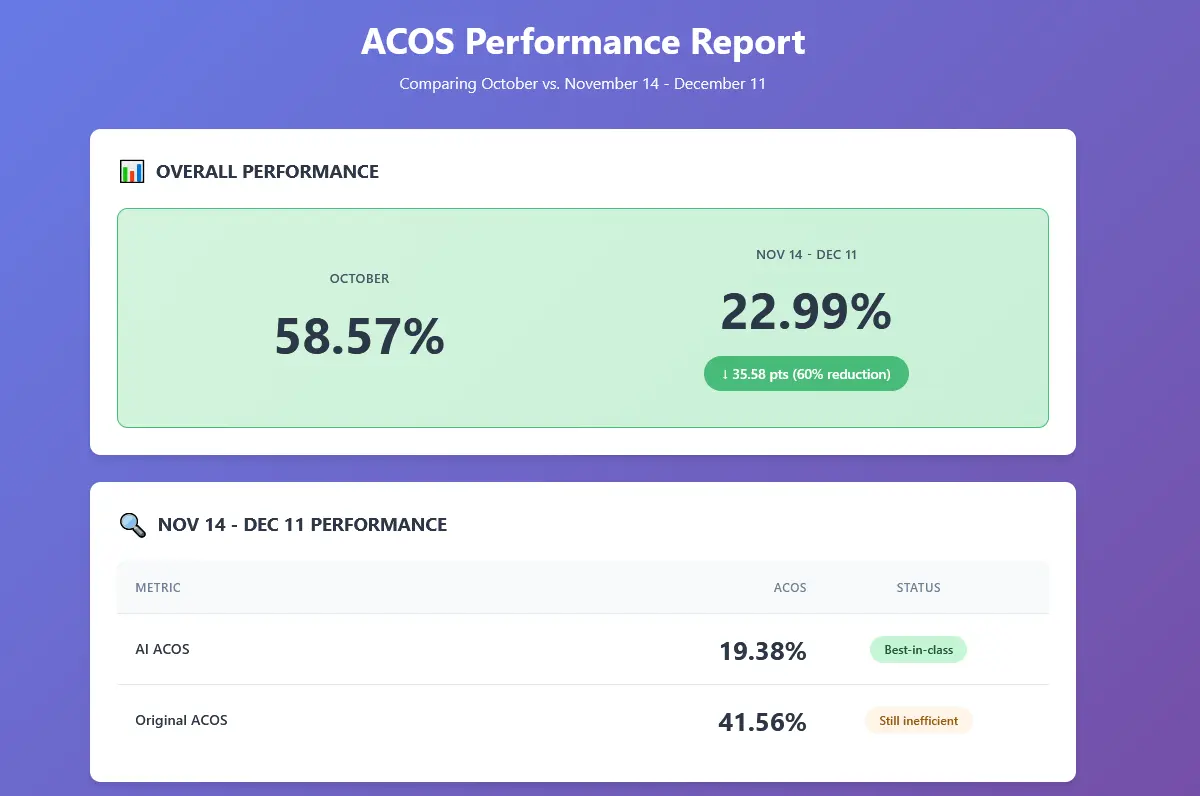Sort by the METRIC column header
1200x796 pixels.
pyautogui.click(x=158, y=588)
